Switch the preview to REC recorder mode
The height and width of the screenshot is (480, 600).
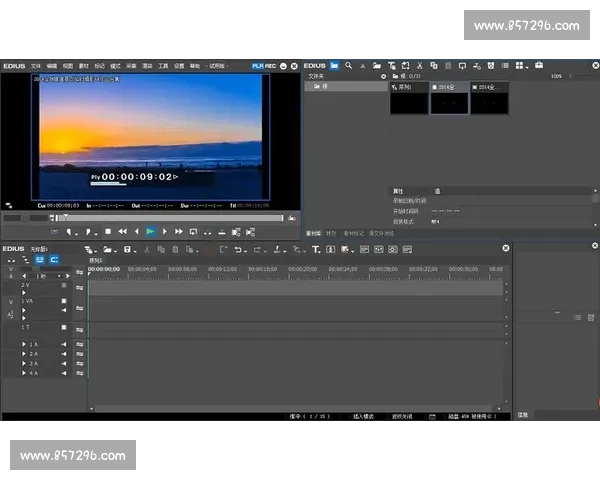point(270,65)
